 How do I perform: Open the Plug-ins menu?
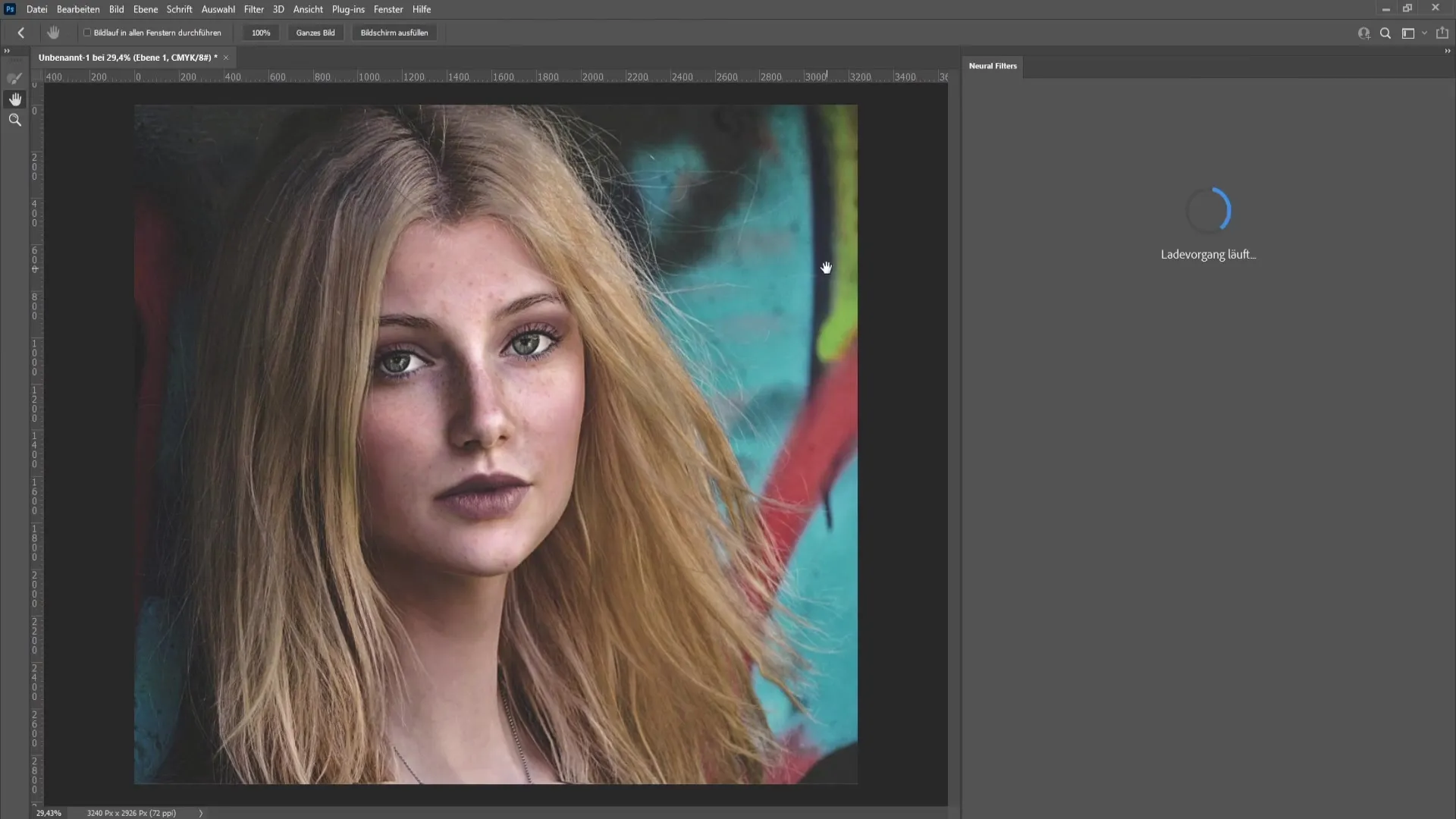[x=348, y=9]
